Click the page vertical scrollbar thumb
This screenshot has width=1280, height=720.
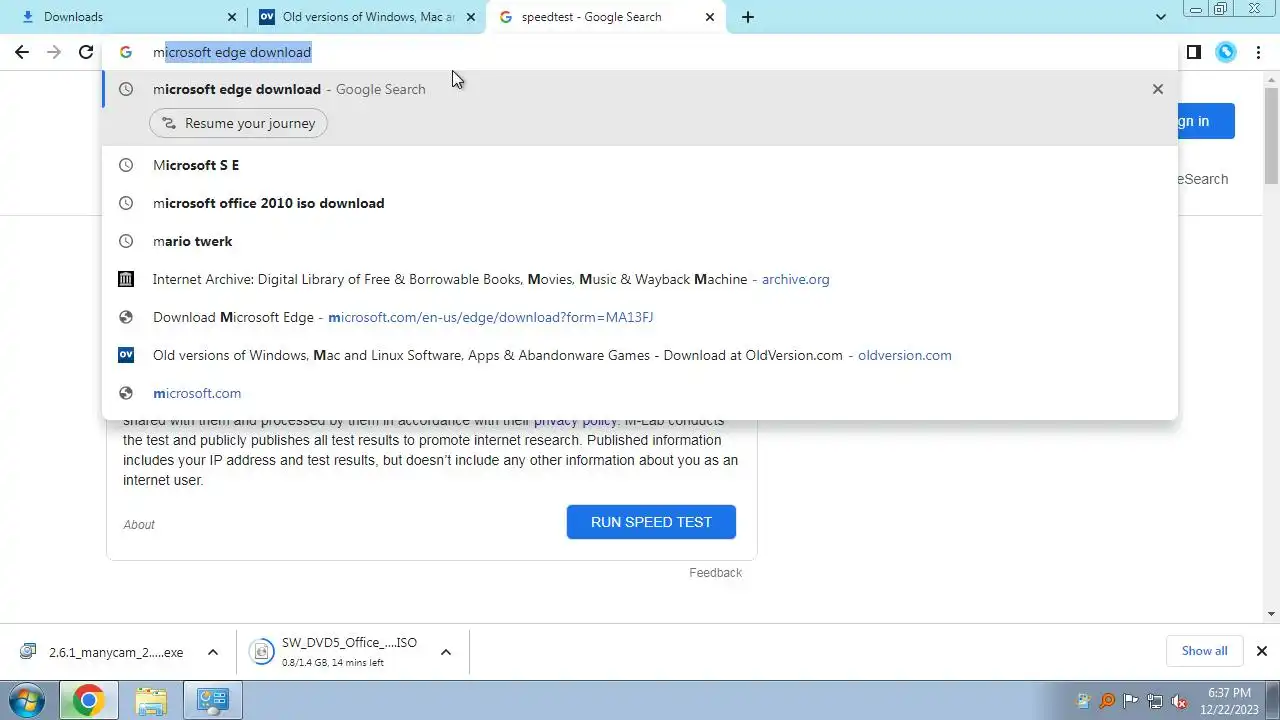(x=1271, y=134)
